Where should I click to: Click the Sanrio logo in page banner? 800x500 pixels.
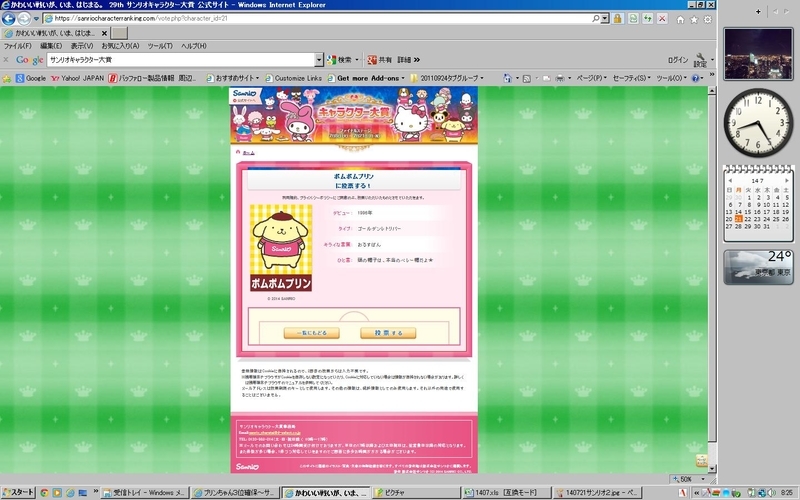pos(245,95)
